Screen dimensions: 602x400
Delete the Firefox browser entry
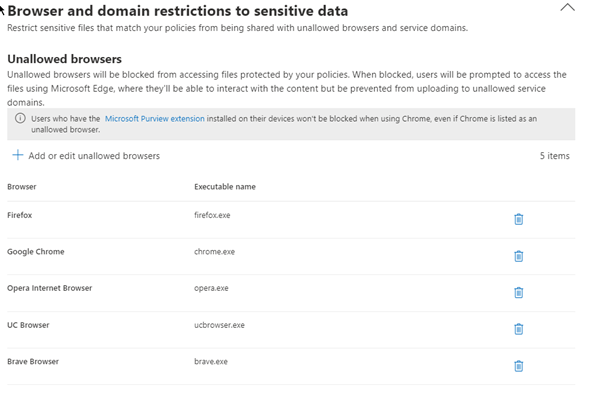[x=518, y=219]
